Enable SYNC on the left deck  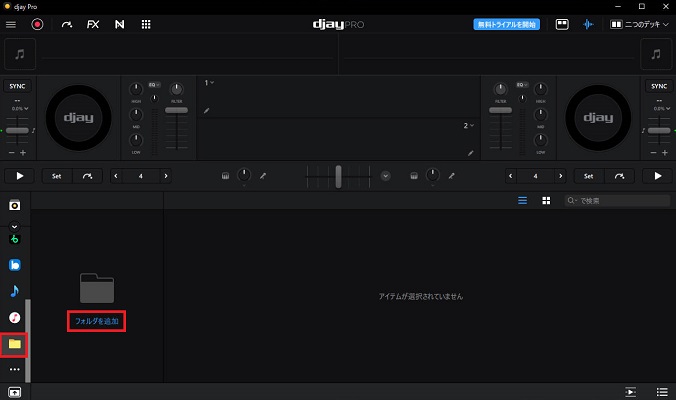[x=17, y=86]
